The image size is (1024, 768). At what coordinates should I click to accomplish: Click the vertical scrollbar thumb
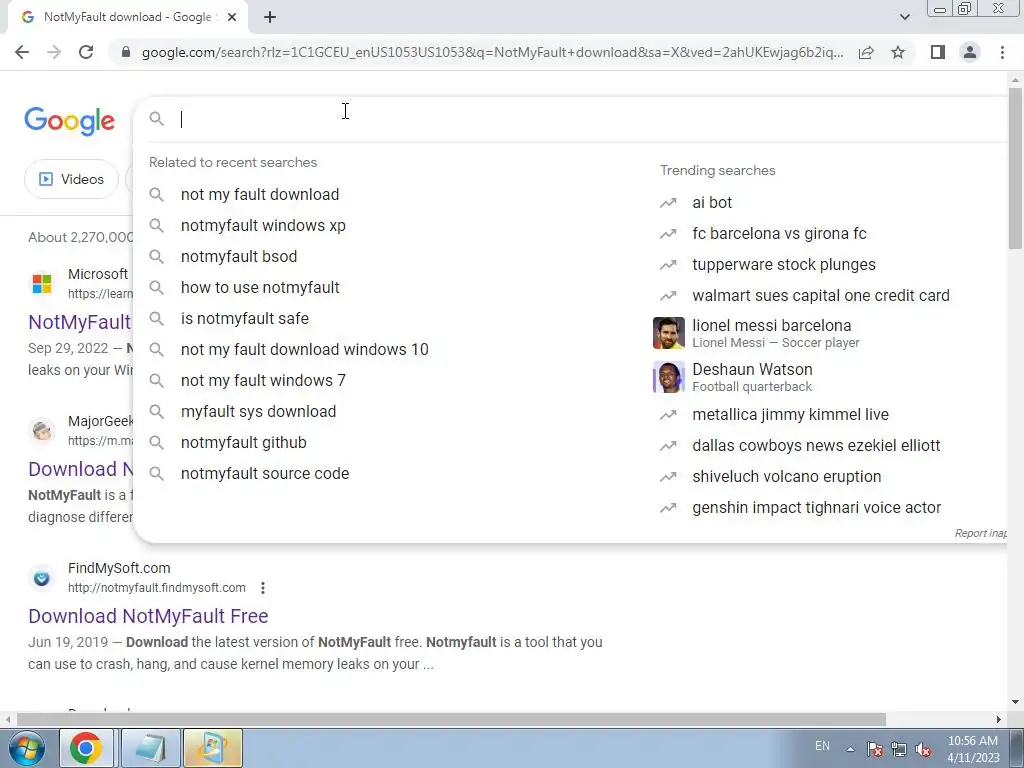tap(1016, 167)
